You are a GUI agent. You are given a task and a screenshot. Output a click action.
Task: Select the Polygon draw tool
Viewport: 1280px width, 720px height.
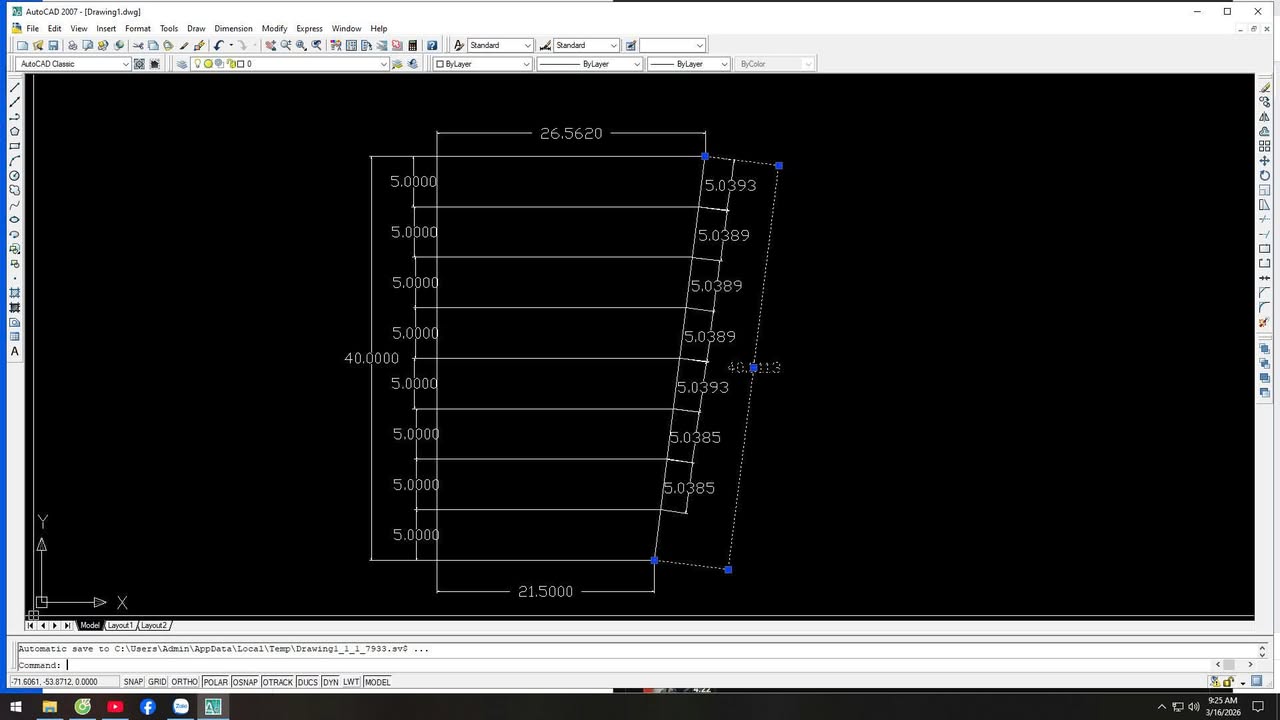pyautogui.click(x=15, y=131)
